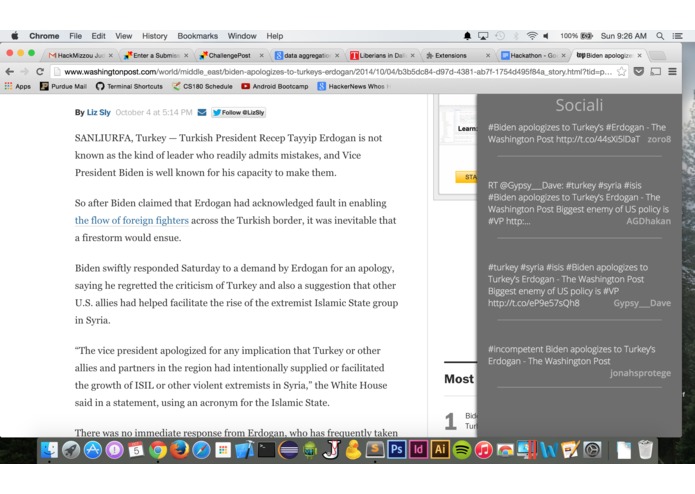Open the View menu
Screen dimensions: 695x494
124,36
